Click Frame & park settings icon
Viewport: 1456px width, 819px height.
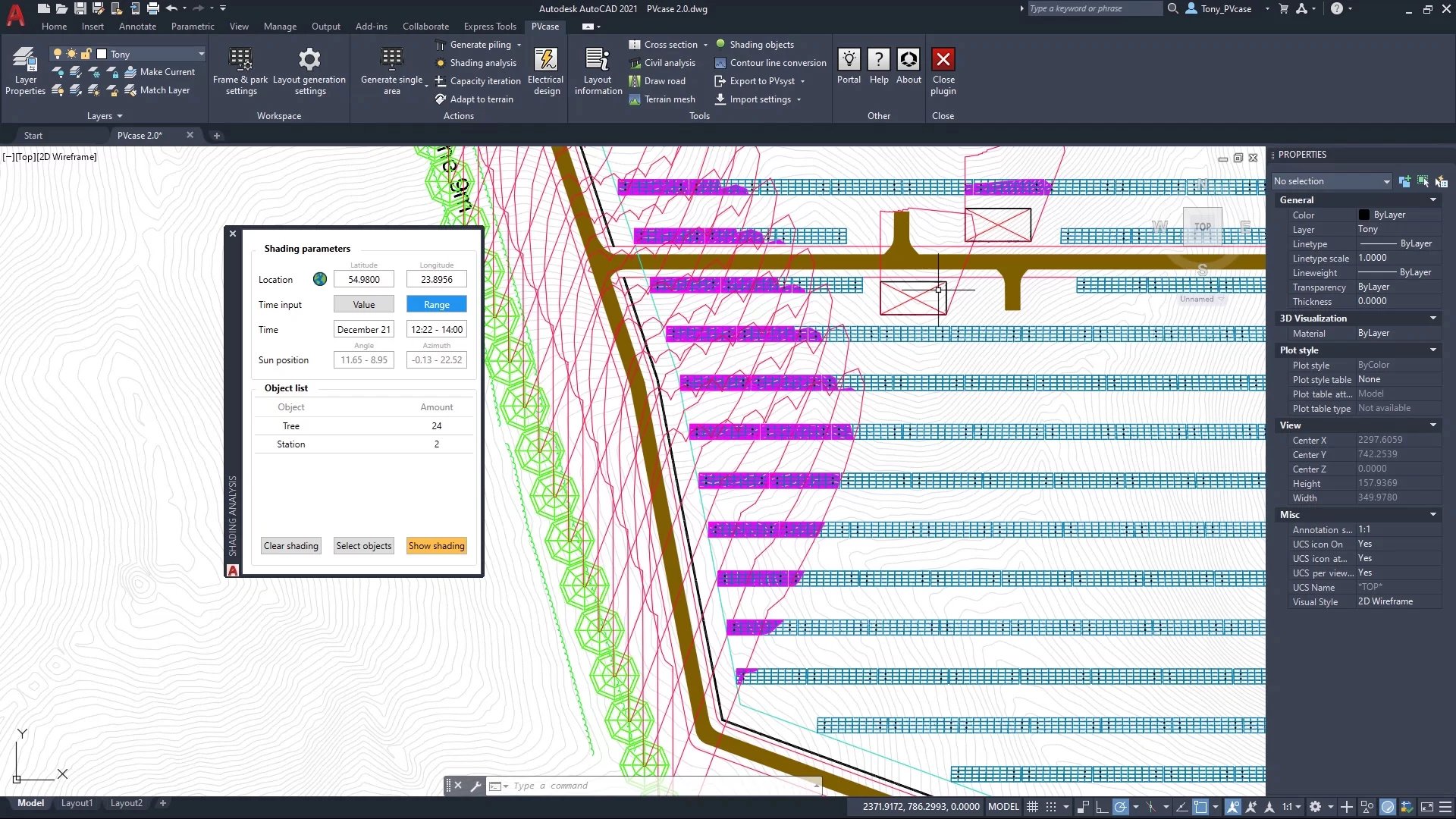coord(240,59)
